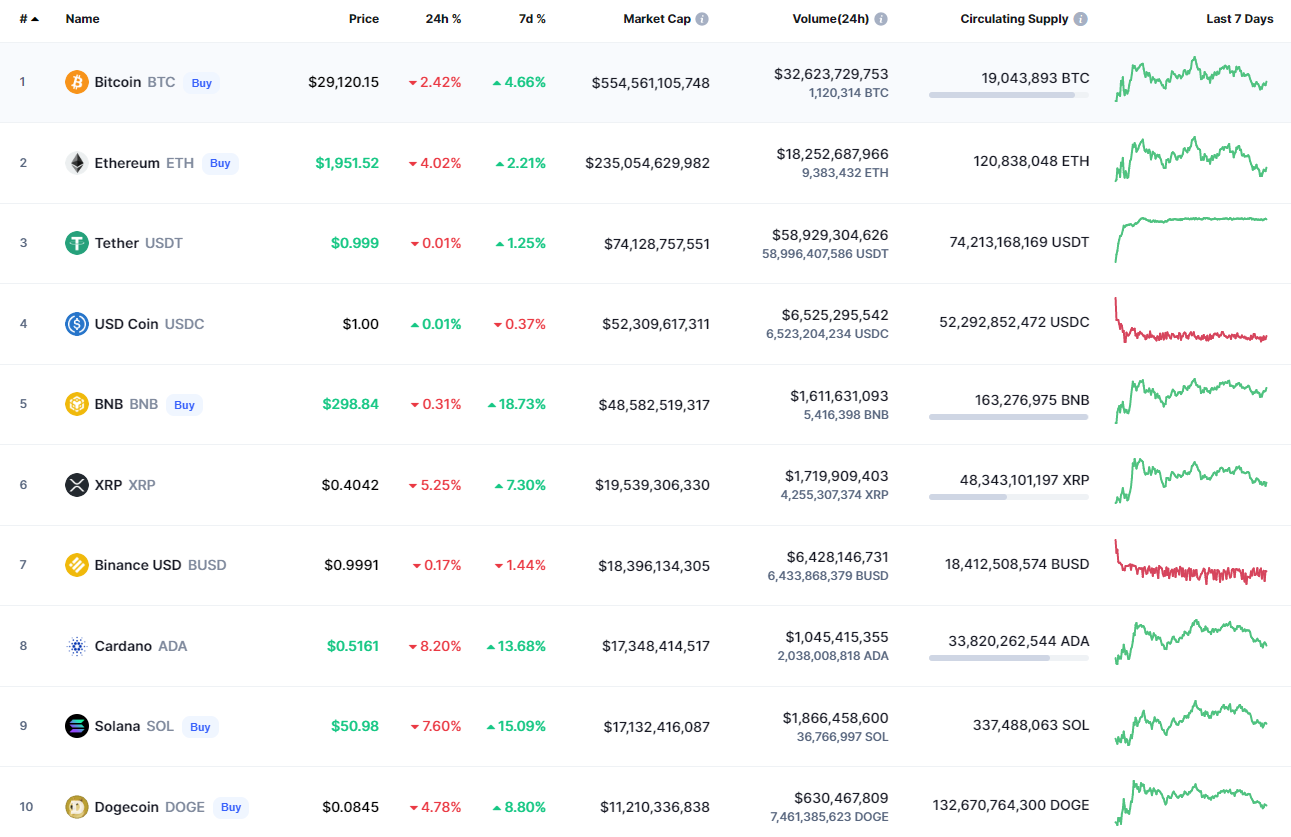Click the USD Coin logo icon
Screen dimensions: 1291x837
point(77,324)
